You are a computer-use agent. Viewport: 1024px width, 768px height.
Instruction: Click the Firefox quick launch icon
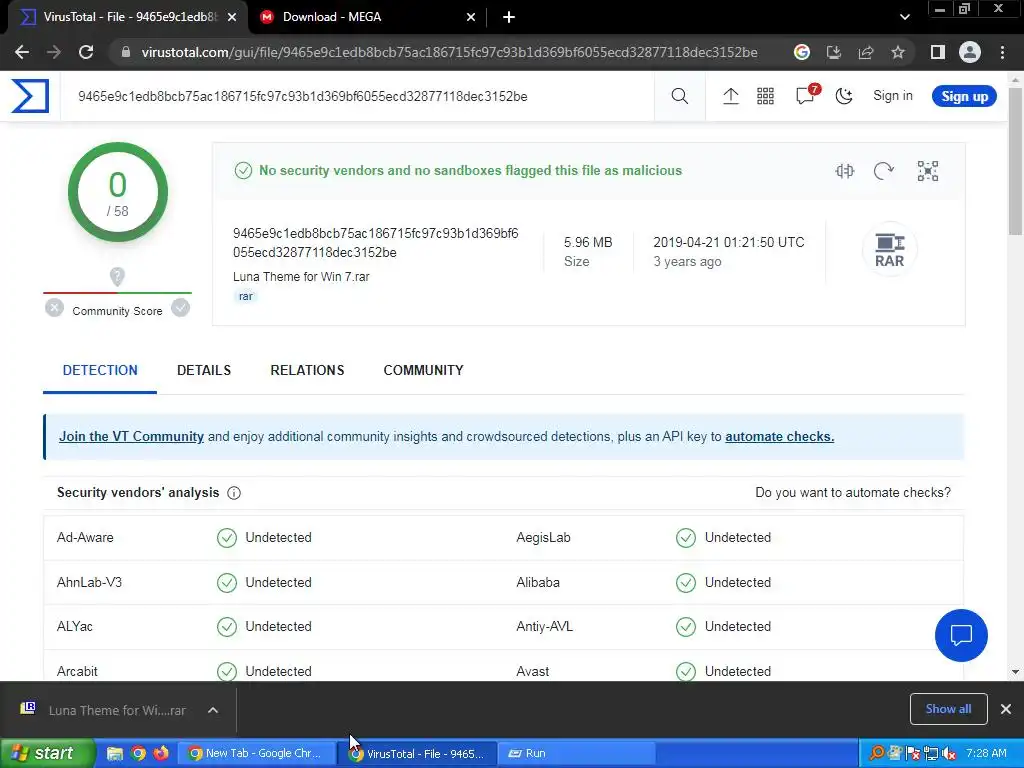pos(161,754)
